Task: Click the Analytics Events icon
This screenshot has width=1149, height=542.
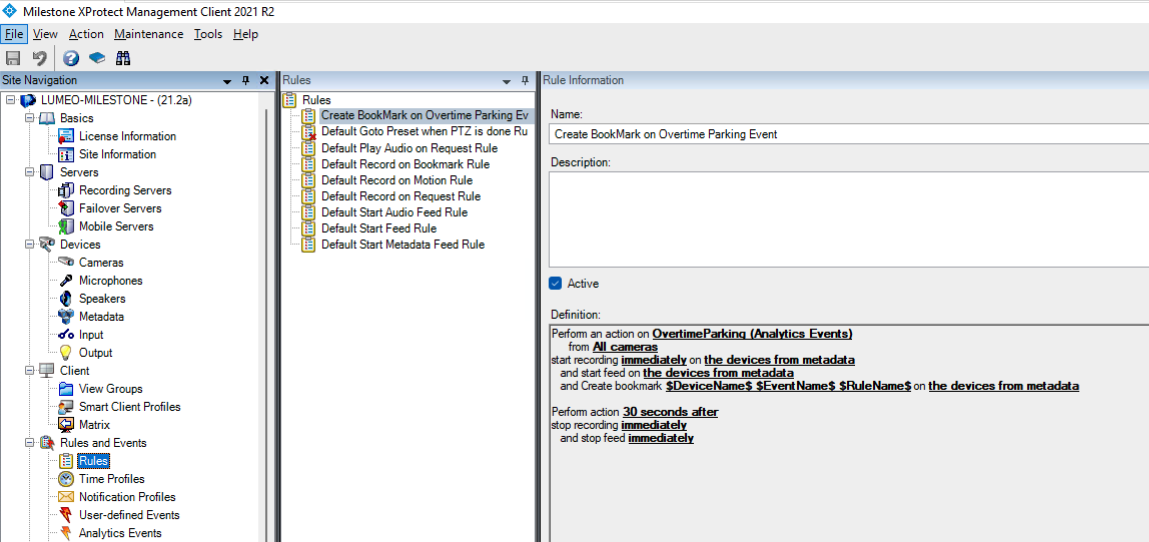Action: [67, 533]
